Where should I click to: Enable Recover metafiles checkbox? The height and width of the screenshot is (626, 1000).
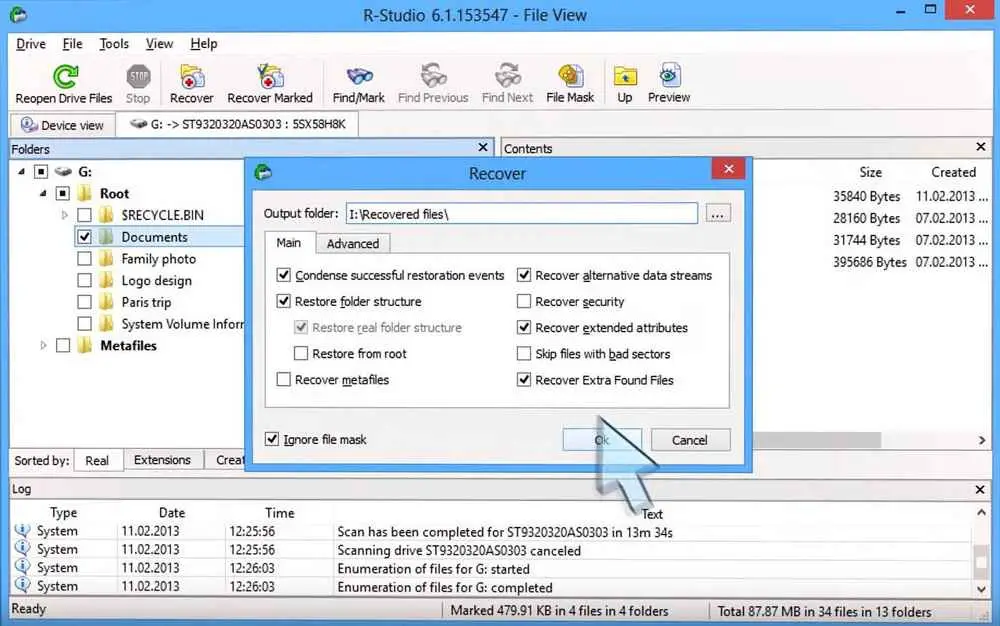point(284,379)
